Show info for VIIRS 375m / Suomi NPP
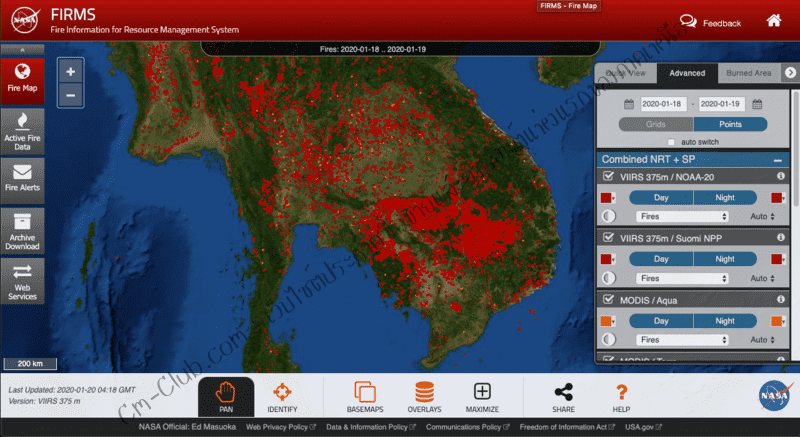The width and height of the screenshot is (800, 437). tap(781, 237)
